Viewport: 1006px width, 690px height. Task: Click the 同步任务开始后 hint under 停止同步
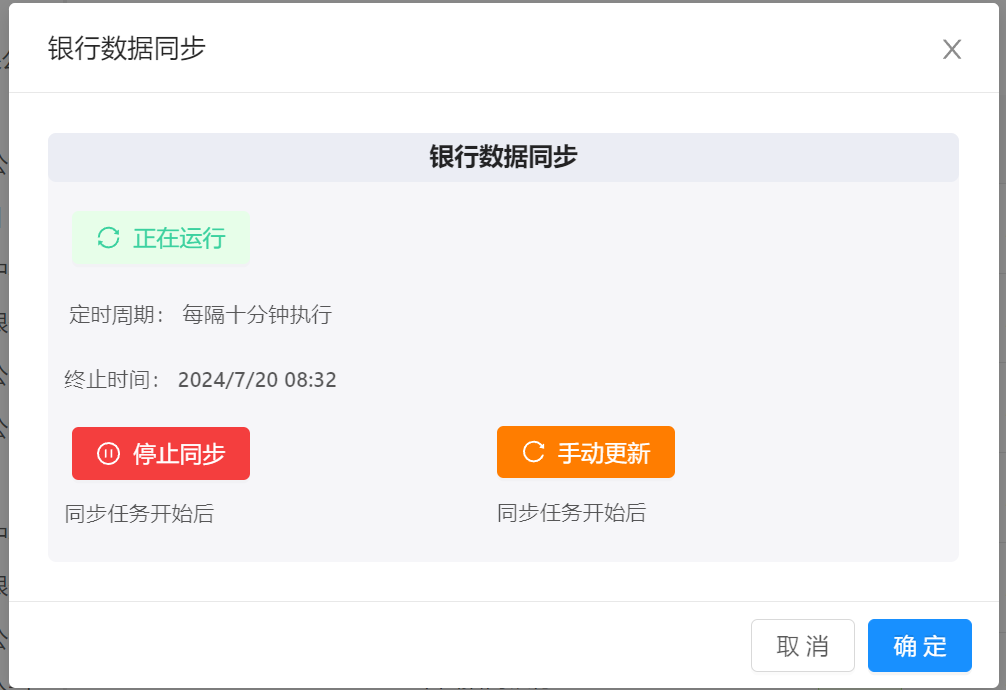coord(139,514)
